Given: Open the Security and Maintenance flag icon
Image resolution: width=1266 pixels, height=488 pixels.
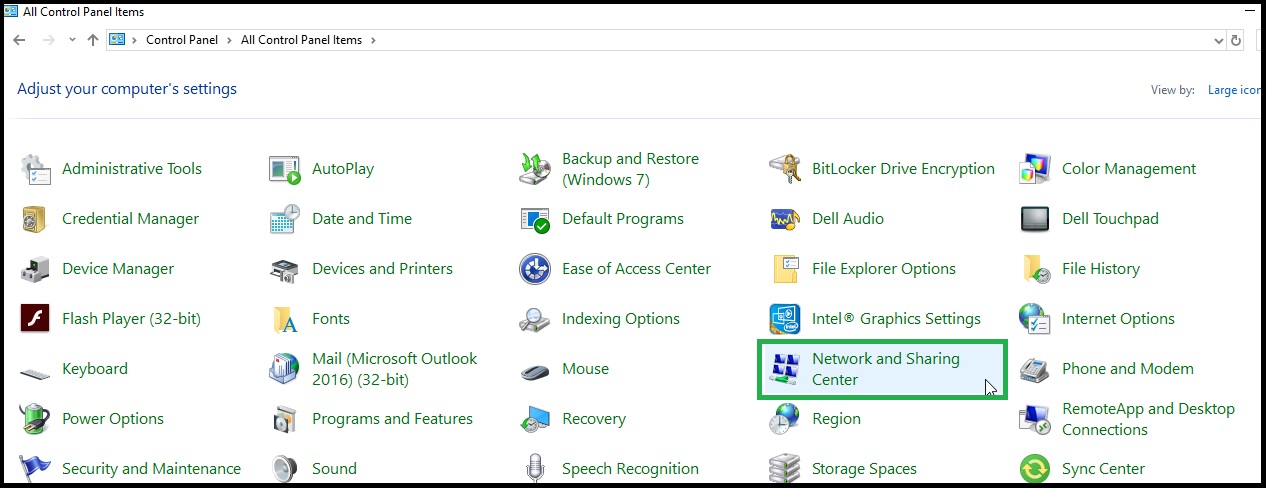Looking at the screenshot, I should 35,468.
